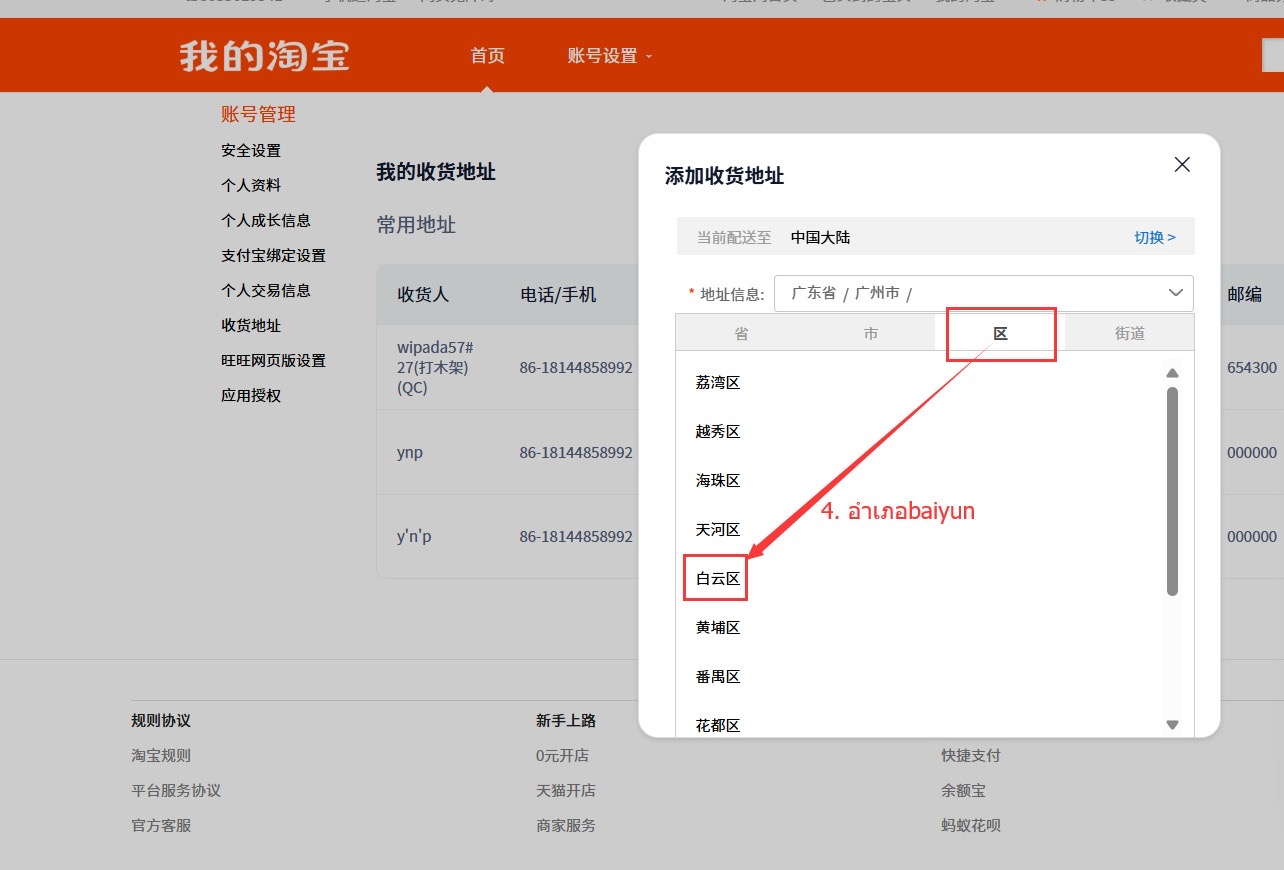Select 天河区 from the district list
This screenshot has height=870, width=1284.
(718, 529)
